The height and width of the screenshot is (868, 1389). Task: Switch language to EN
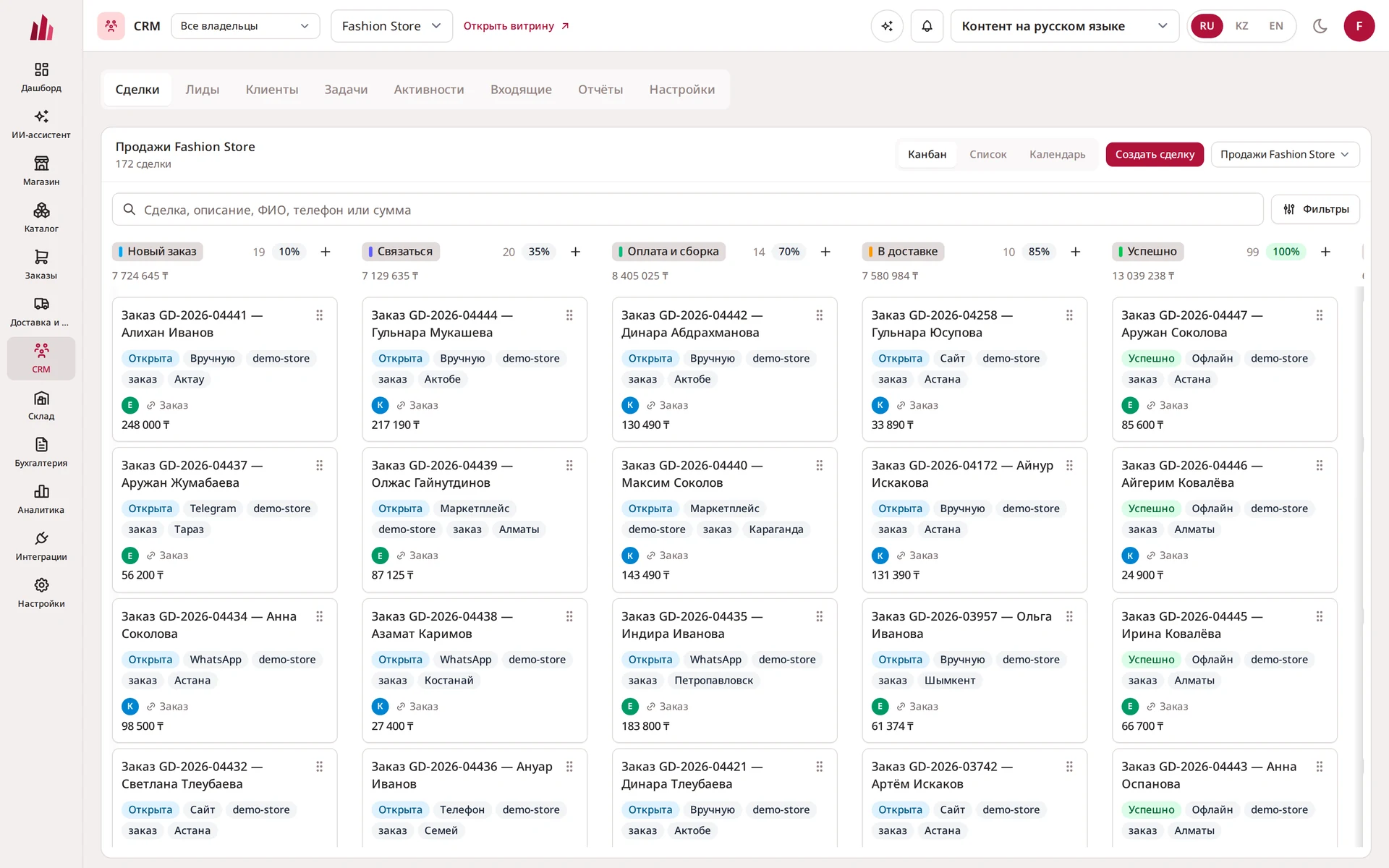tap(1276, 26)
